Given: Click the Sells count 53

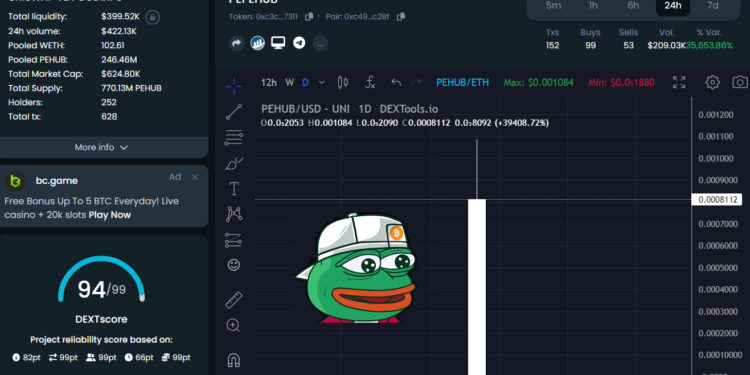Looking at the screenshot, I should click(629, 45).
